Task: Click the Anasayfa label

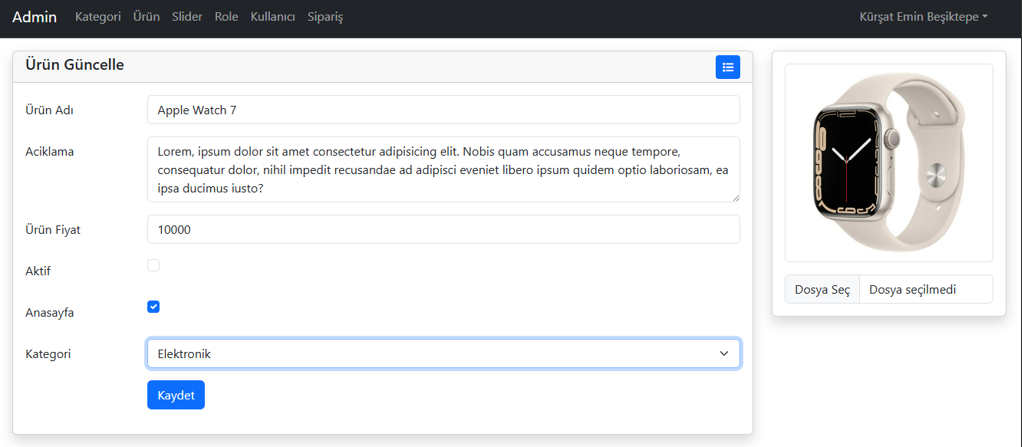Action: 50,312
